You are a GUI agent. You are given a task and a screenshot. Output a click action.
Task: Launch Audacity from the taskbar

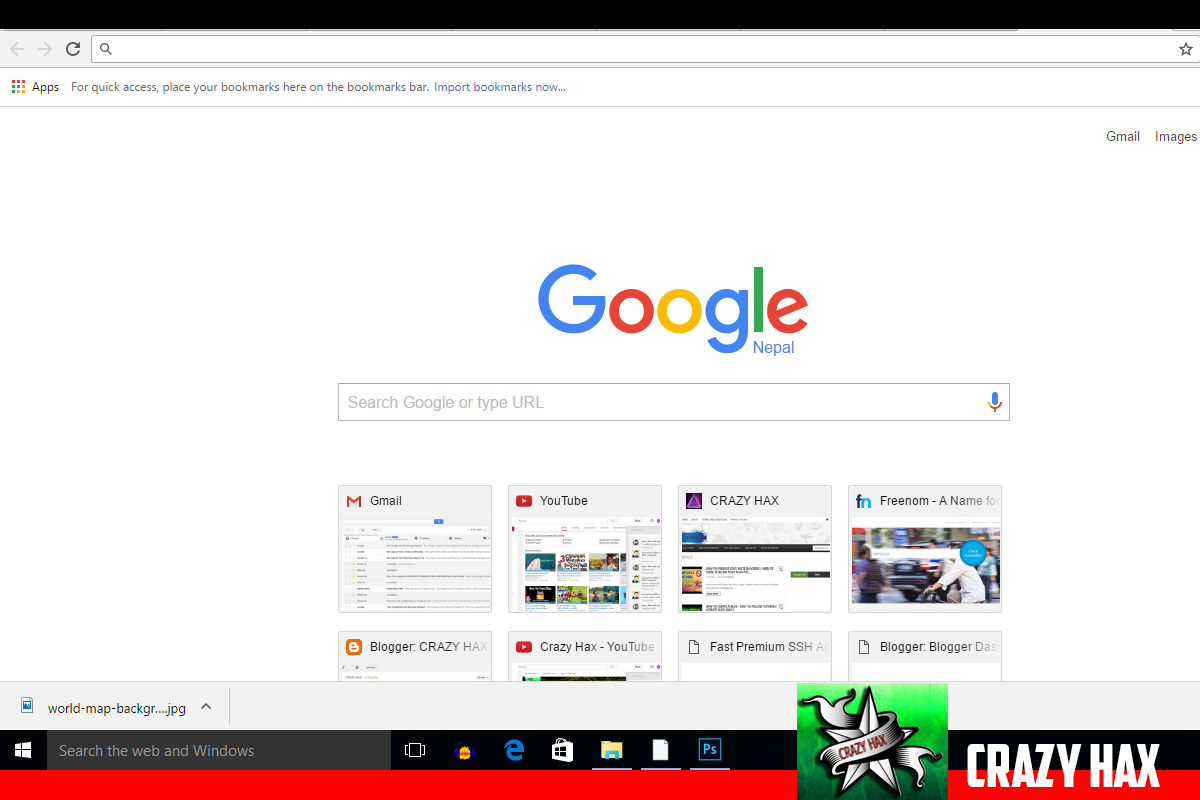point(464,750)
